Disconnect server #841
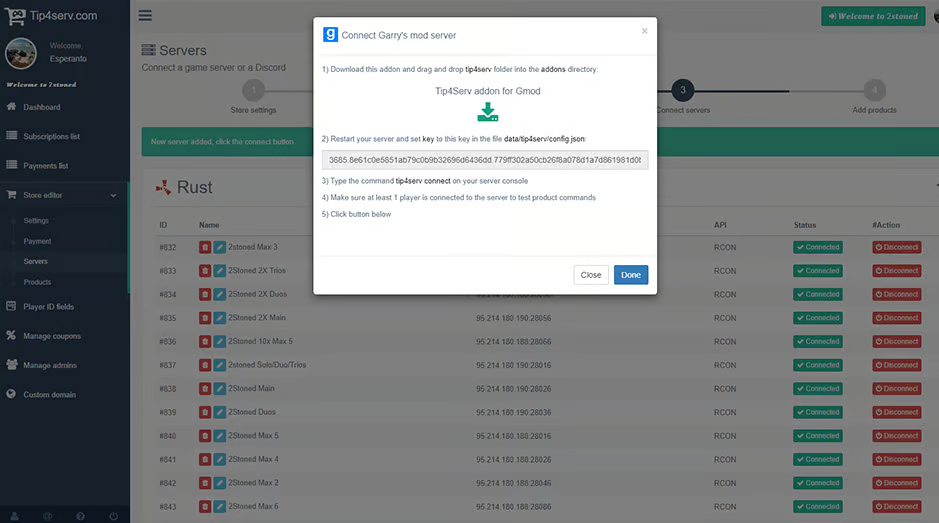The width and height of the screenshot is (939, 523). 896,459
